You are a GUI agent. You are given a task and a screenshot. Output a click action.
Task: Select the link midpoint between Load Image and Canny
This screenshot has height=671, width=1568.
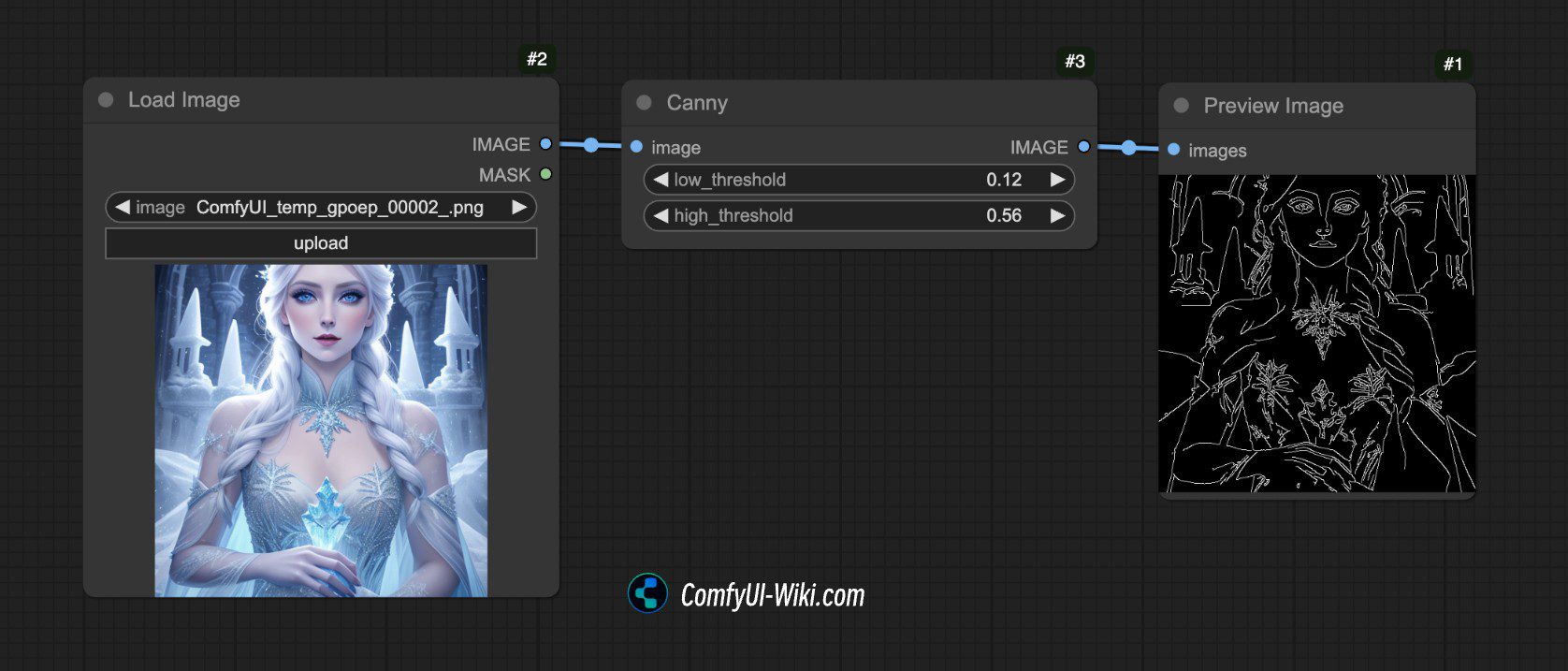591,145
